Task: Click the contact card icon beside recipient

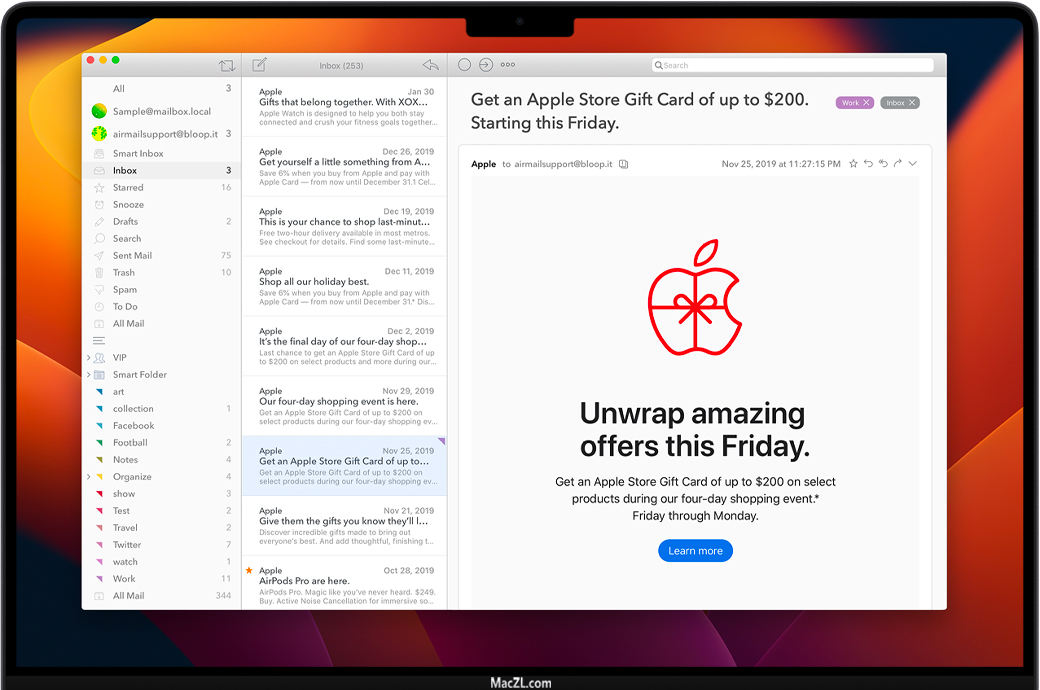Action: [x=623, y=164]
